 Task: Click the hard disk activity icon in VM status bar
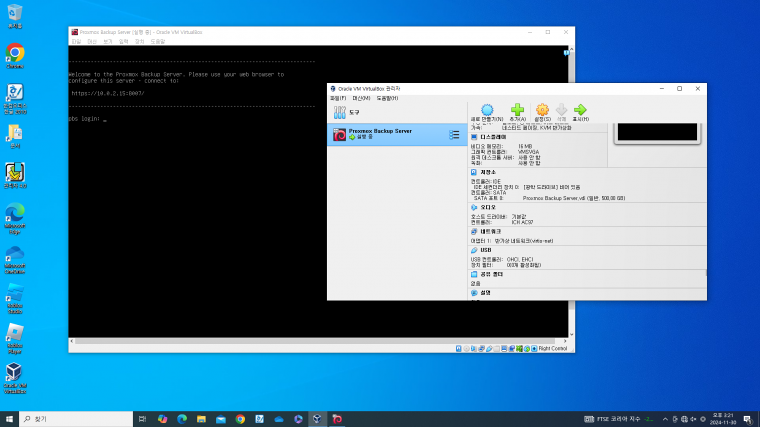point(459,348)
